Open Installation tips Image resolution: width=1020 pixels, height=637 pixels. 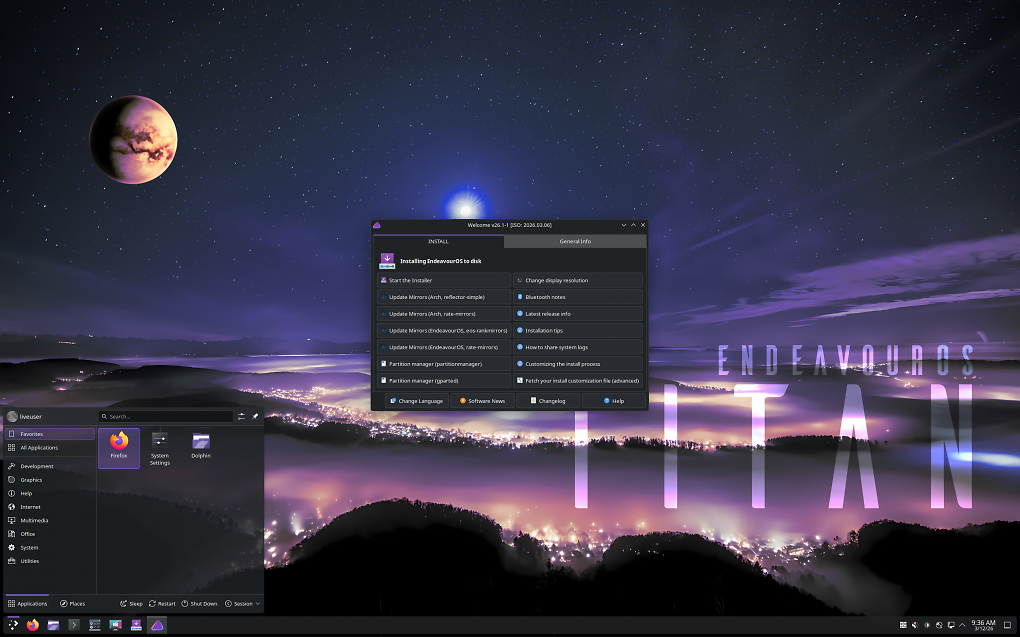tap(578, 331)
